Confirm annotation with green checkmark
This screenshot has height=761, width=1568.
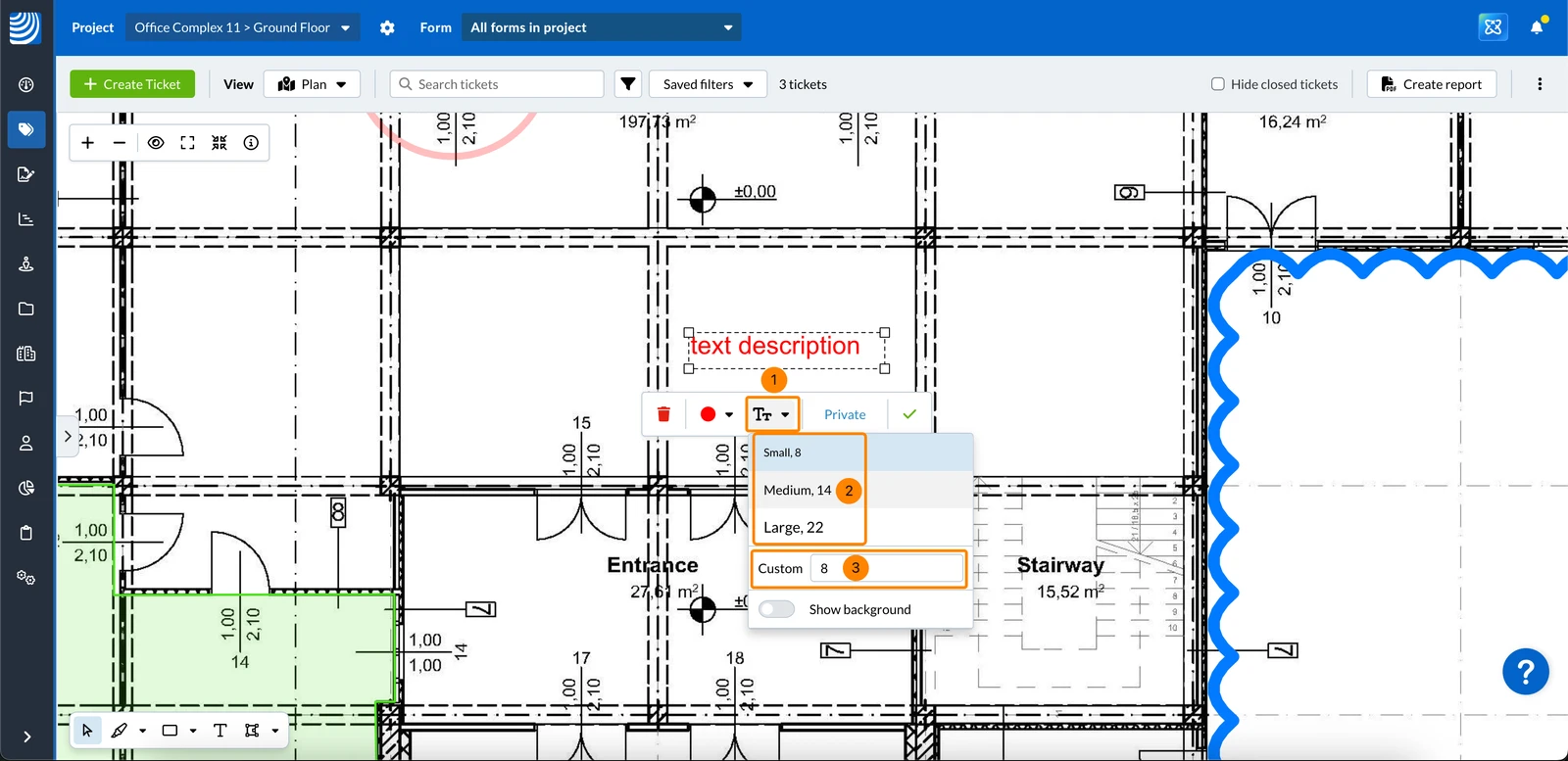pos(909,414)
